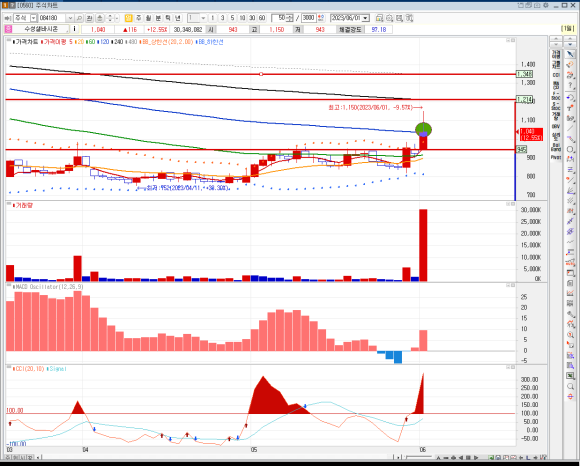Add OBV indicator from side list

coord(556,126)
